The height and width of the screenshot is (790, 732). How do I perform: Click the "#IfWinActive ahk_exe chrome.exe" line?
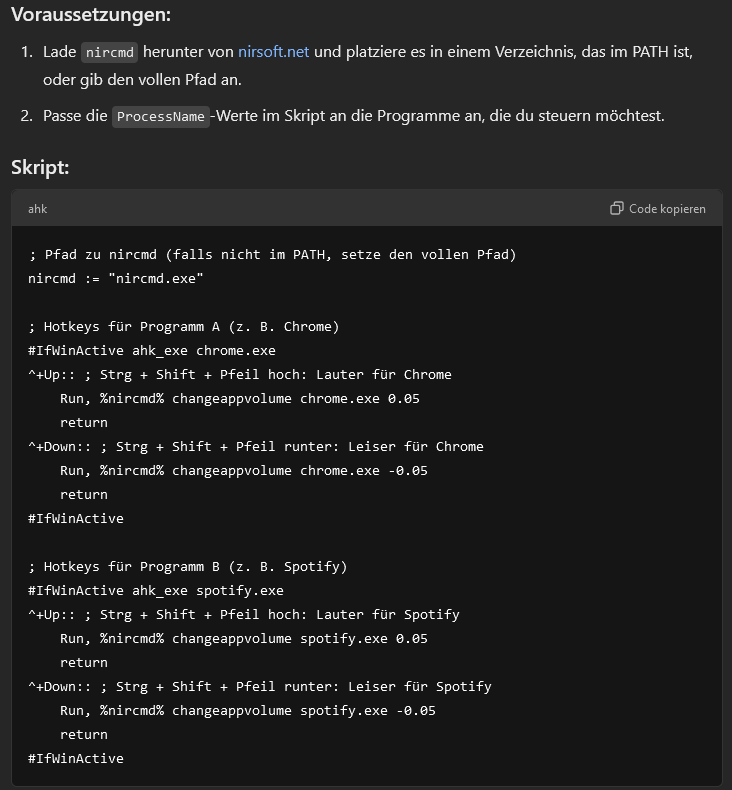coord(152,350)
